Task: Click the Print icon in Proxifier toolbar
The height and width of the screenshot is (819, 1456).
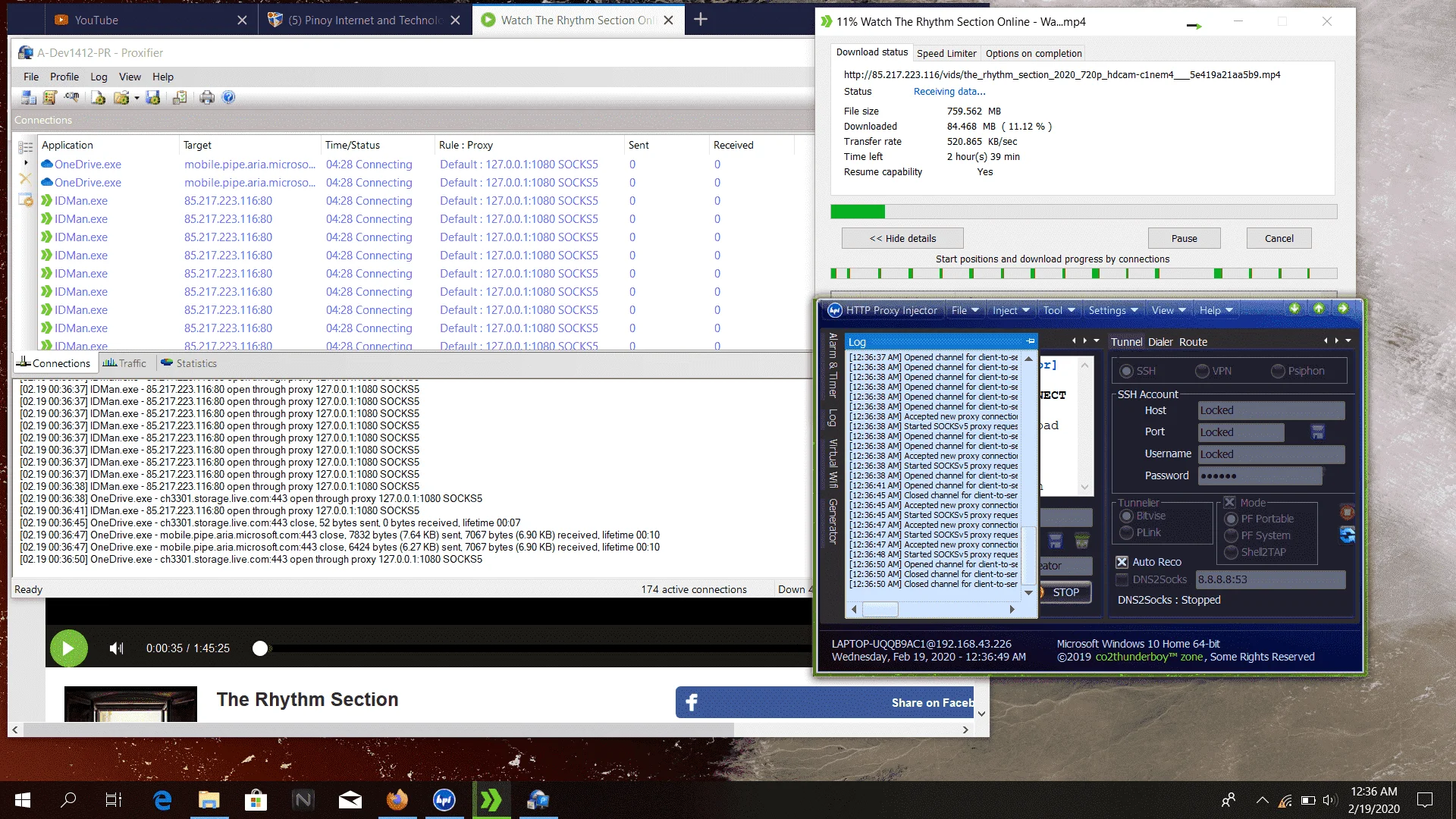Action: [x=207, y=98]
